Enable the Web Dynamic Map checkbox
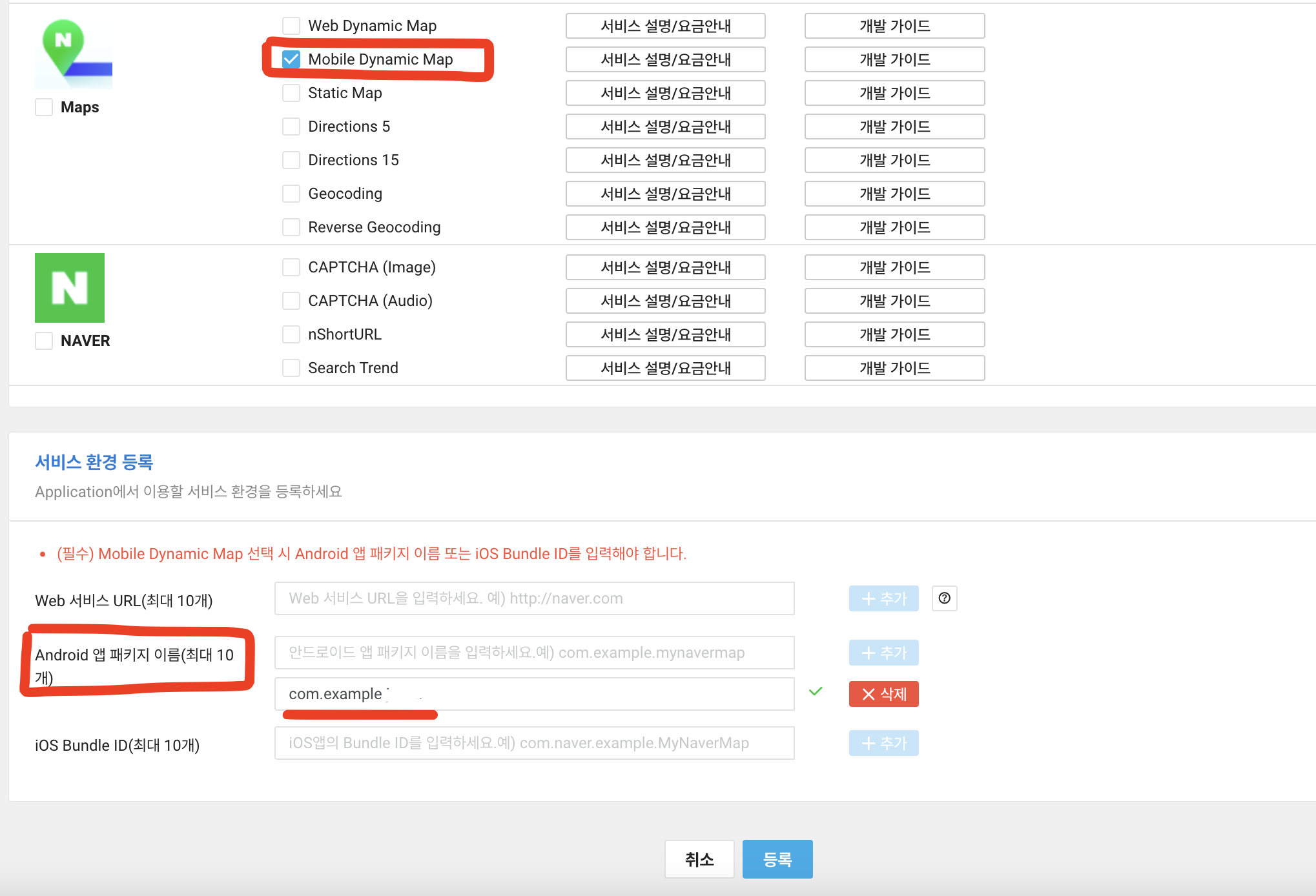The width and height of the screenshot is (1316, 896). point(291,26)
